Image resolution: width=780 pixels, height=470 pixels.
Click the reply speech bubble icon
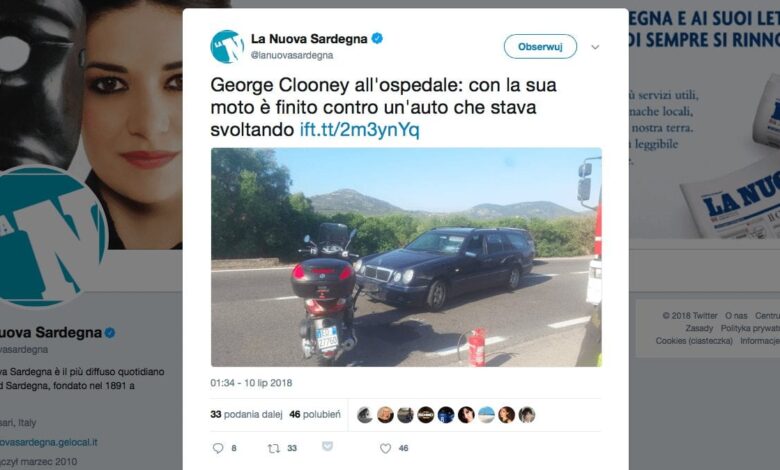point(218,448)
